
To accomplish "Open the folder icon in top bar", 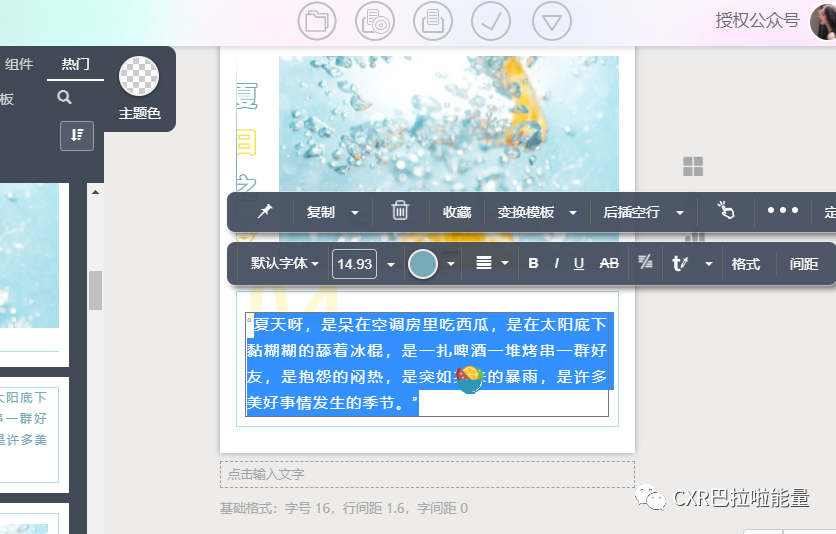I will 317,21.
